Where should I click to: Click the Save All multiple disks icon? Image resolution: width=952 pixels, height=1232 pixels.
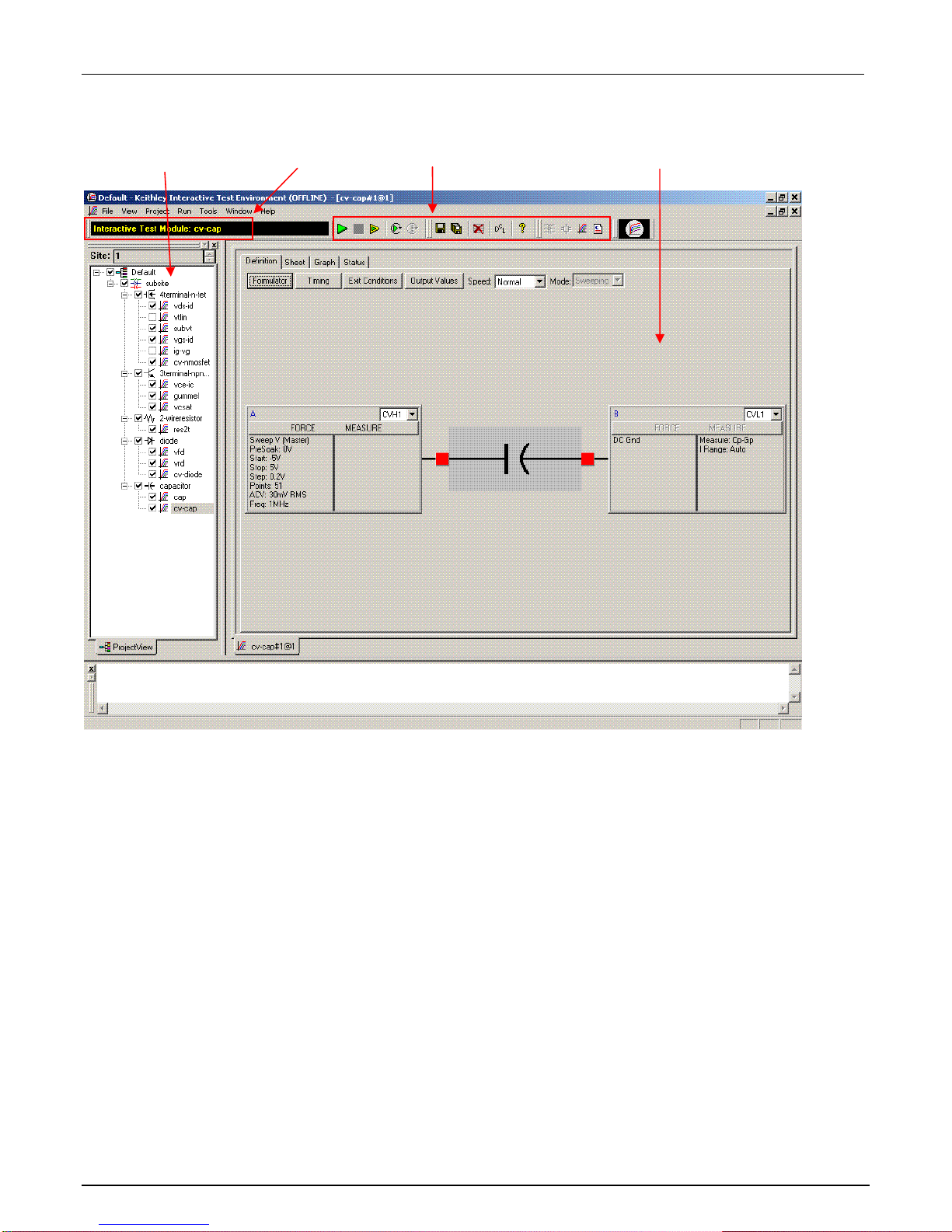pos(456,229)
